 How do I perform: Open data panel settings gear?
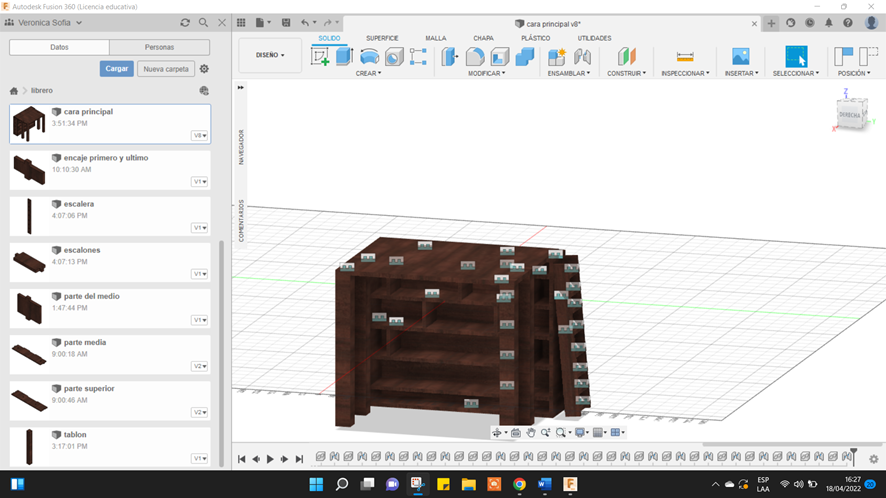(x=204, y=69)
